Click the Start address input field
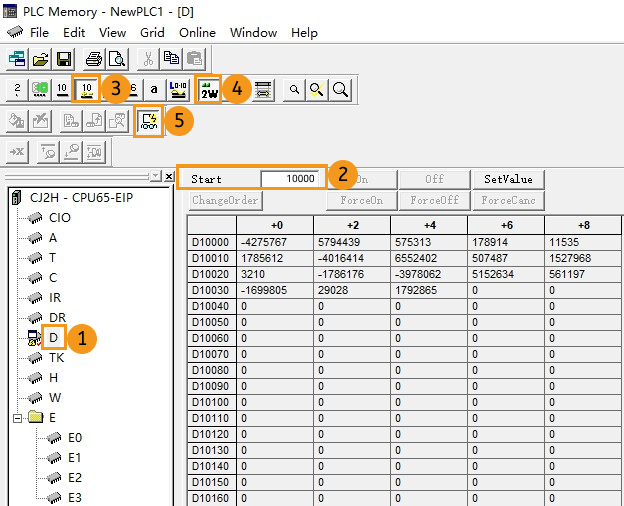Image resolution: width=624 pixels, height=506 pixels. (291, 179)
